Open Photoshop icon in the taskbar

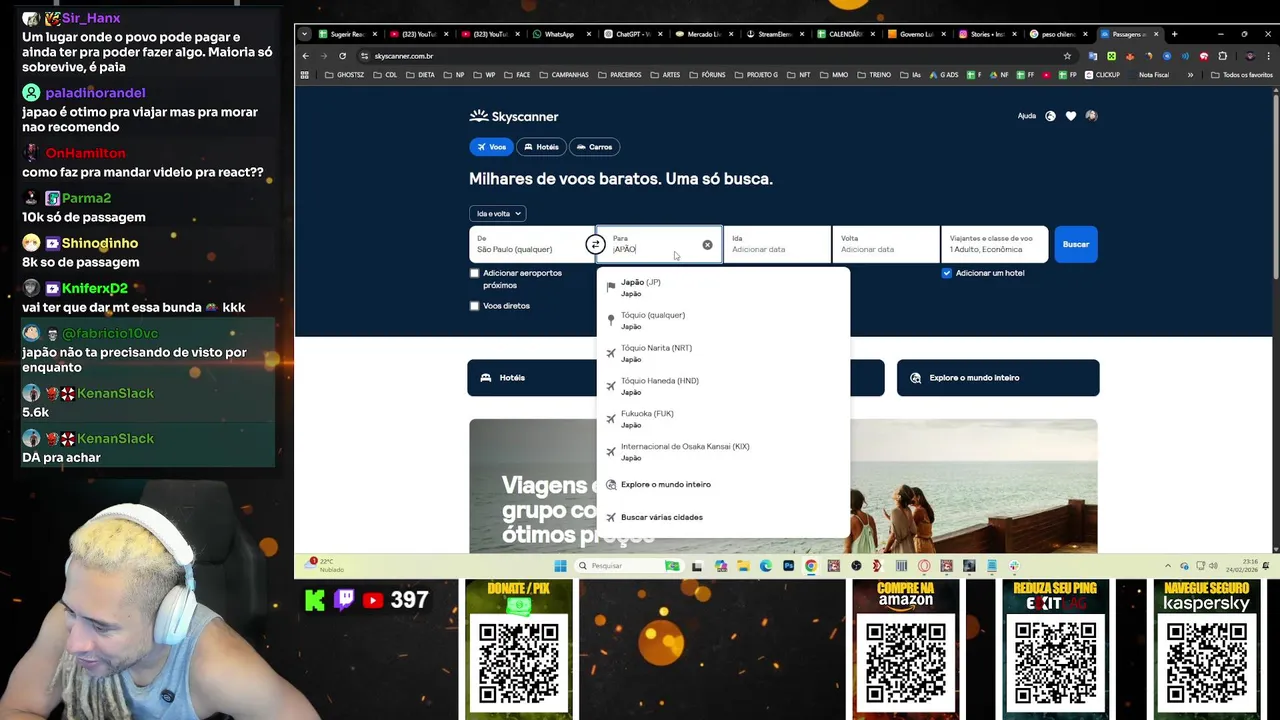(788, 566)
